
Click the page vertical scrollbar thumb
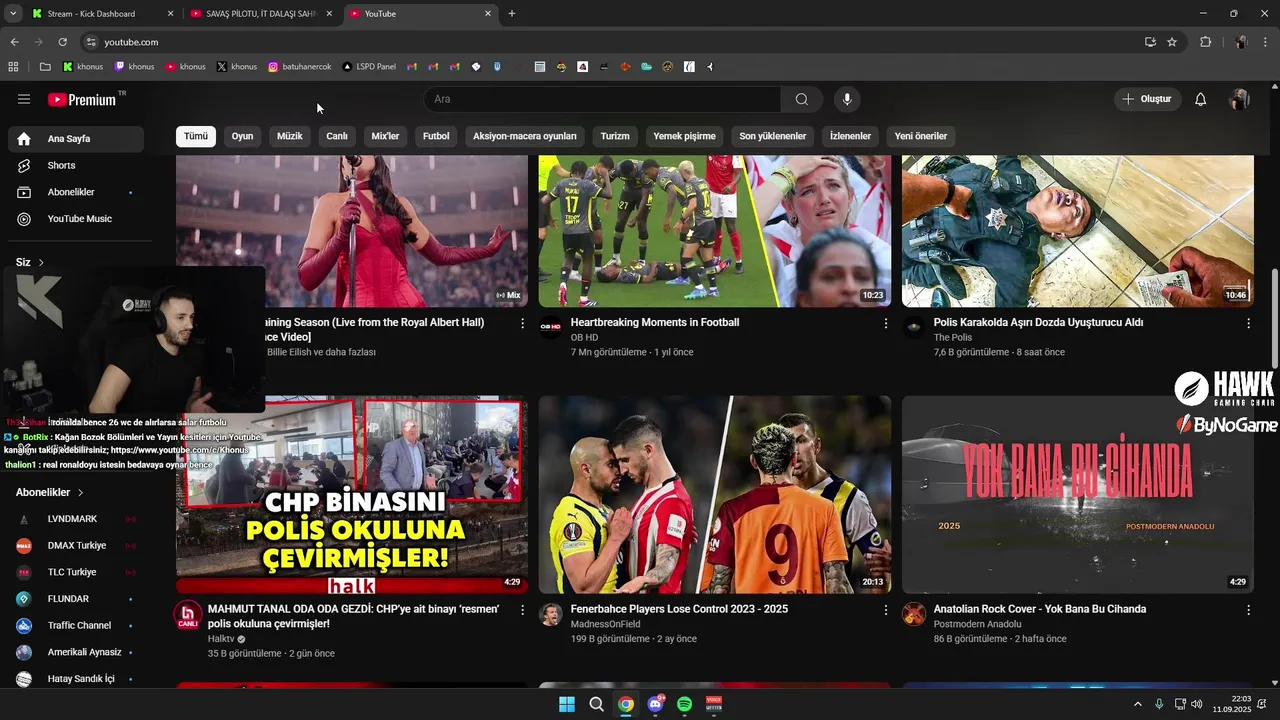coord(1274,318)
